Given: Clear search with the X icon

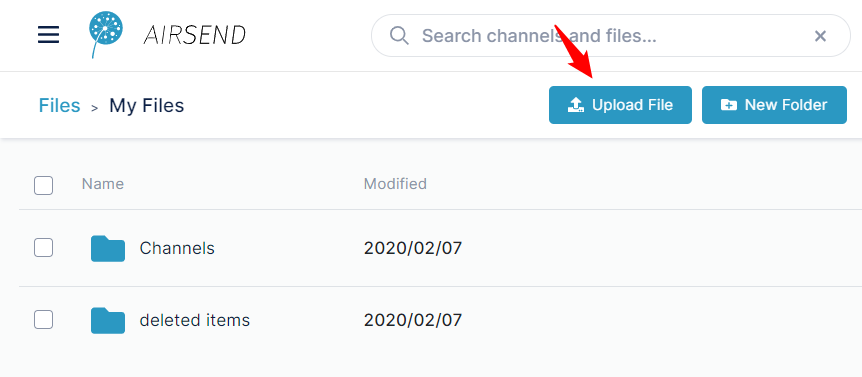Looking at the screenshot, I should (x=820, y=36).
